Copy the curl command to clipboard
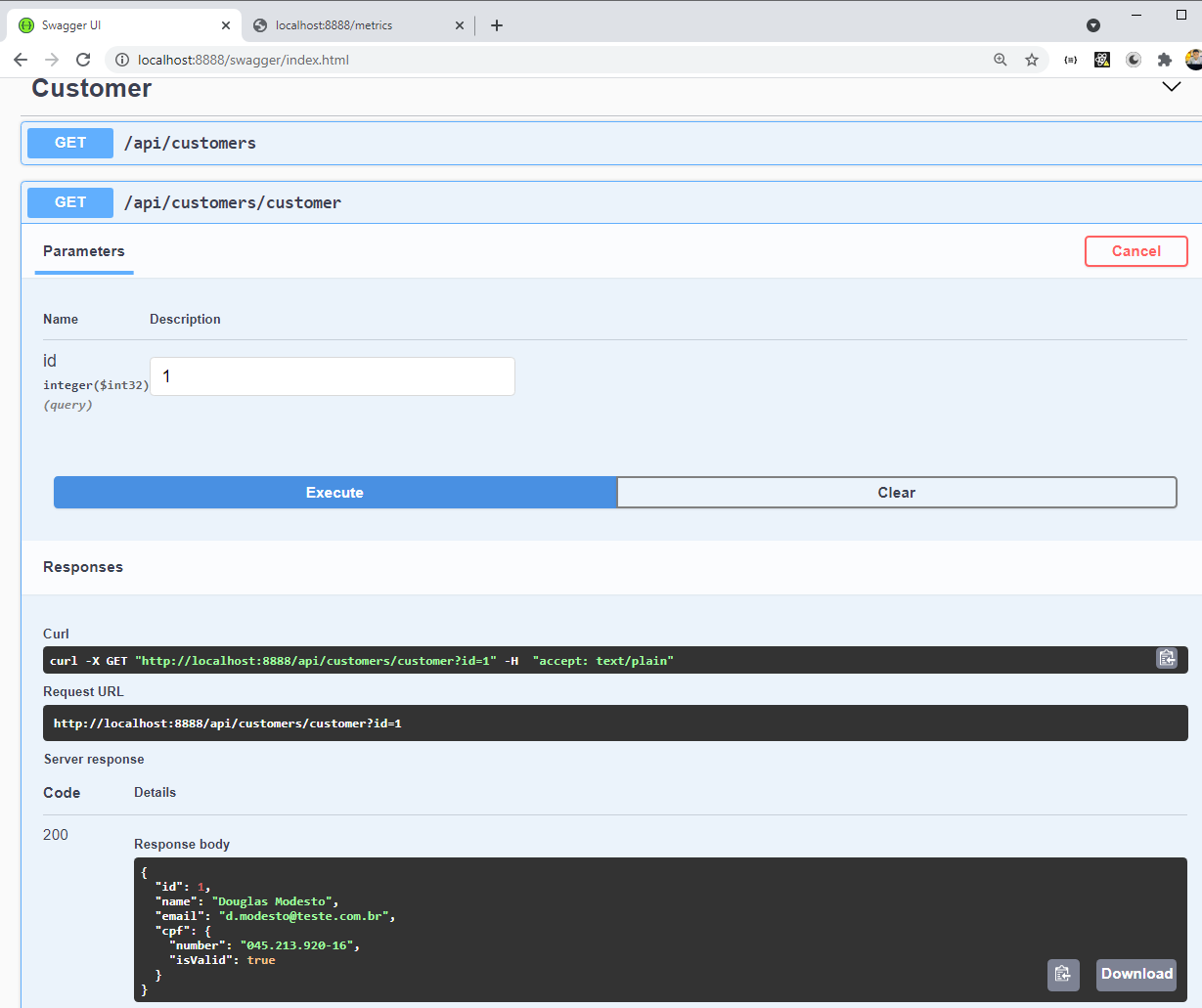 pyautogui.click(x=1167, y=658)
